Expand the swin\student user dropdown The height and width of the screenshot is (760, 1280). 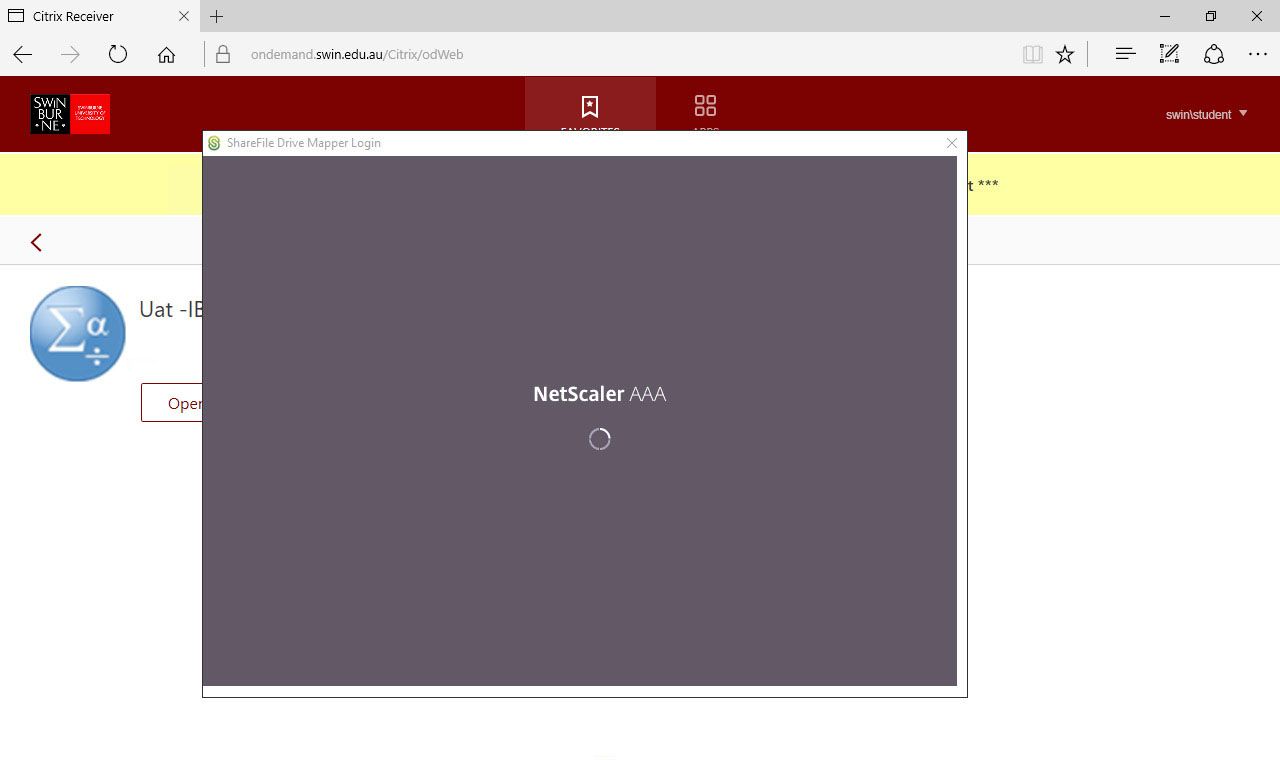click(x=1206, y=114)
